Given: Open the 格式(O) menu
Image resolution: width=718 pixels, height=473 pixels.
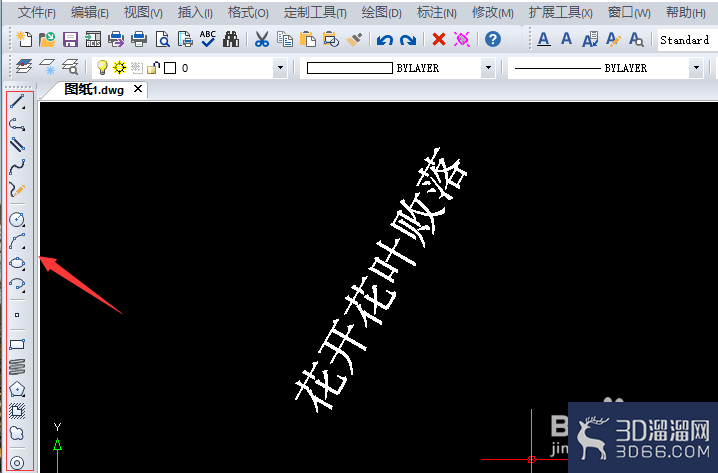Looking at the screenshot, I should pos(248,12).
